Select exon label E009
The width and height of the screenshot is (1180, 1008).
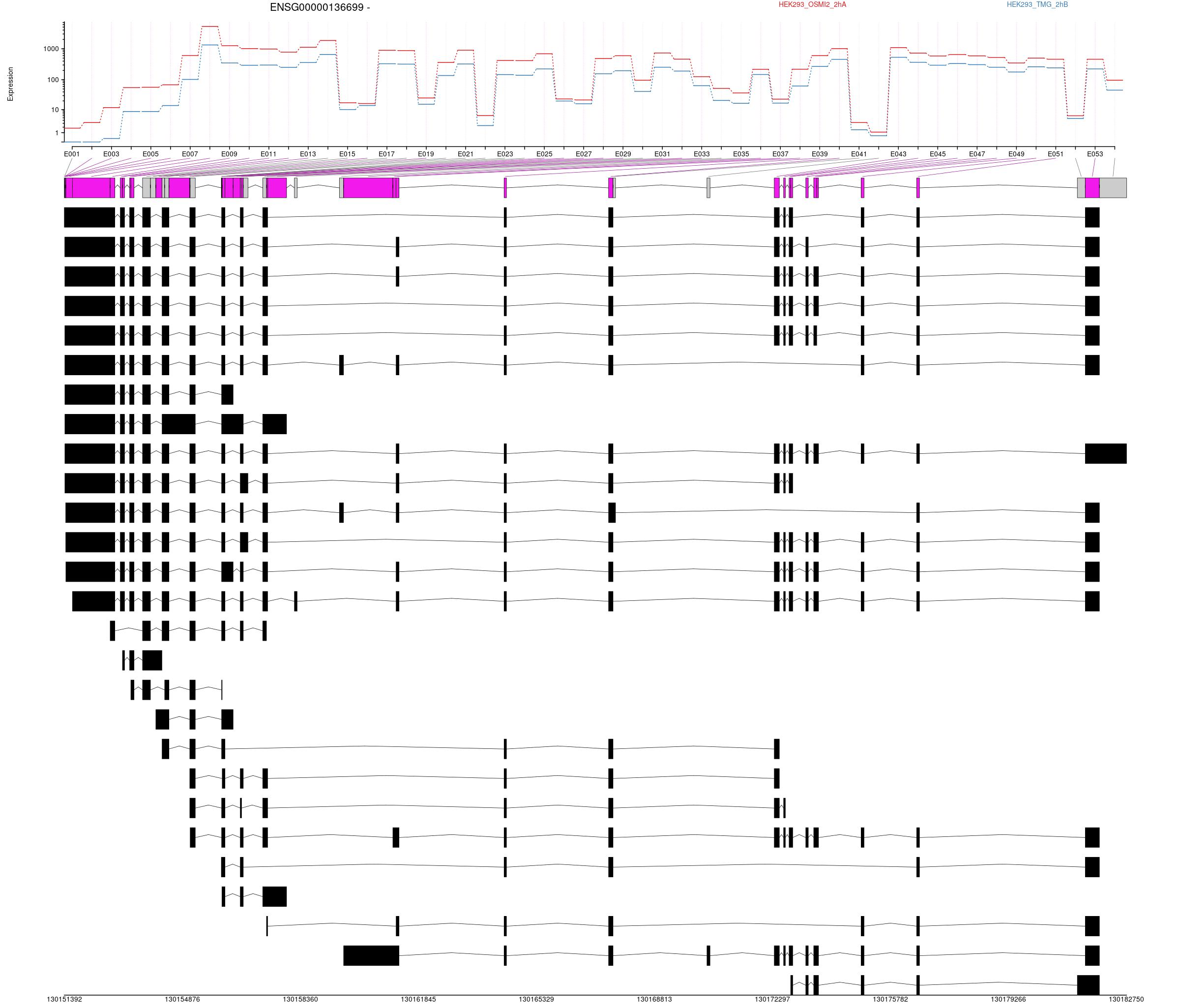229,154
